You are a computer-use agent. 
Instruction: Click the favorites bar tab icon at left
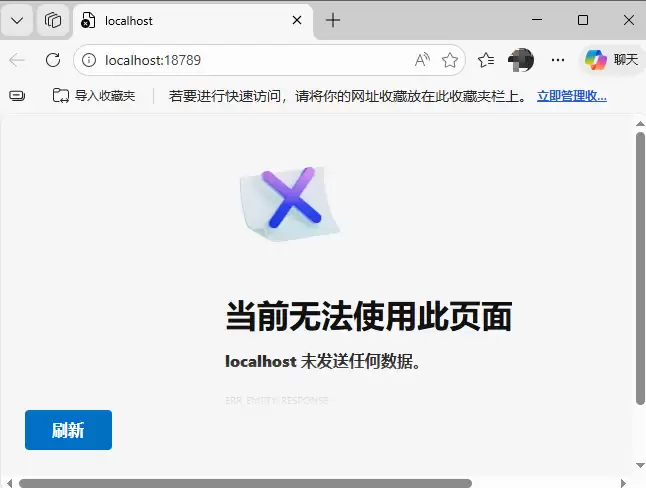pyautogui.click(x=17, y=96)
